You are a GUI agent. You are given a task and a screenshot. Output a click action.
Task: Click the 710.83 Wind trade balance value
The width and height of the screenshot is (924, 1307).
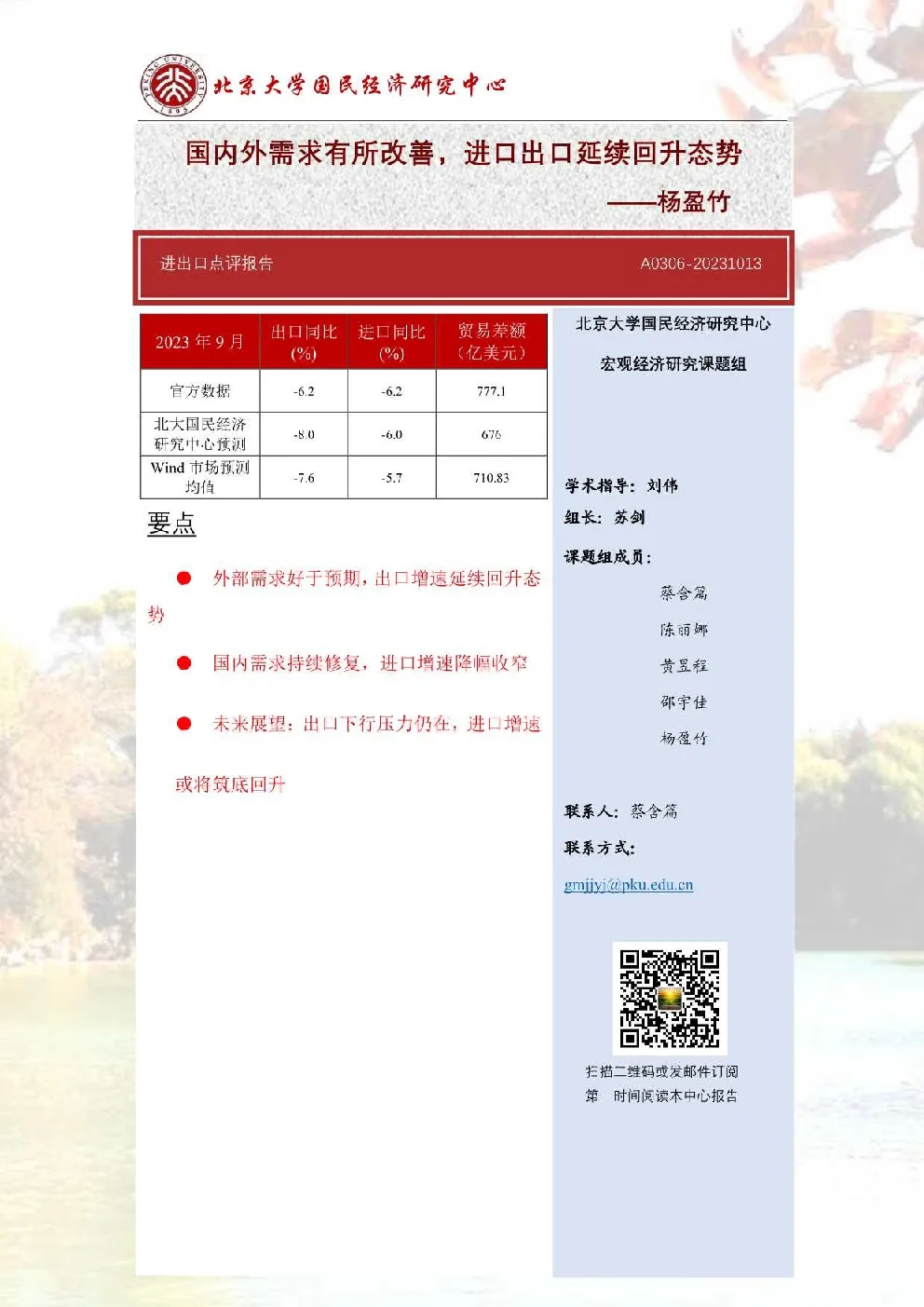tap(492, 478)
